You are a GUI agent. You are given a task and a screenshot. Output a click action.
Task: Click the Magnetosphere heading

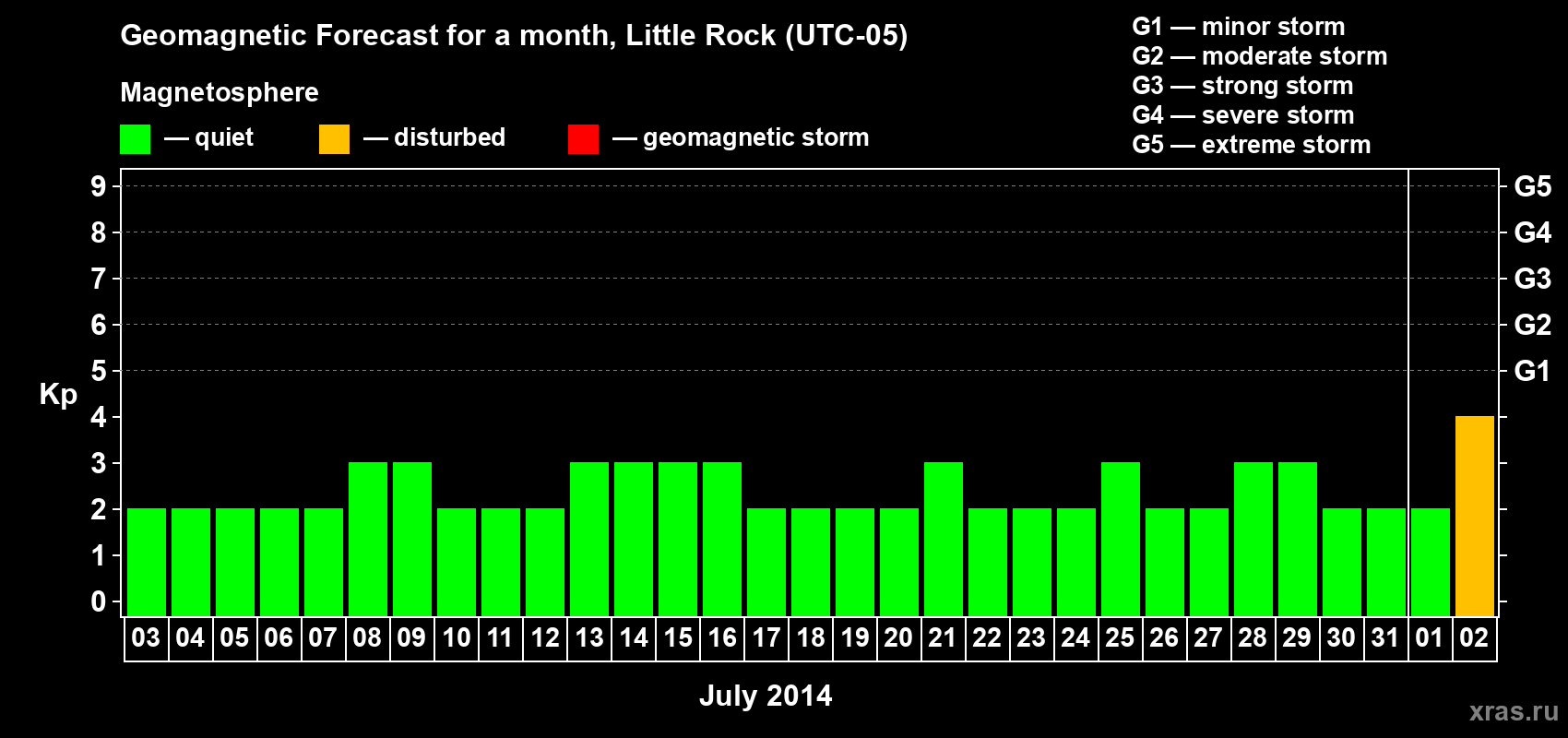click(x=220, y=92)
